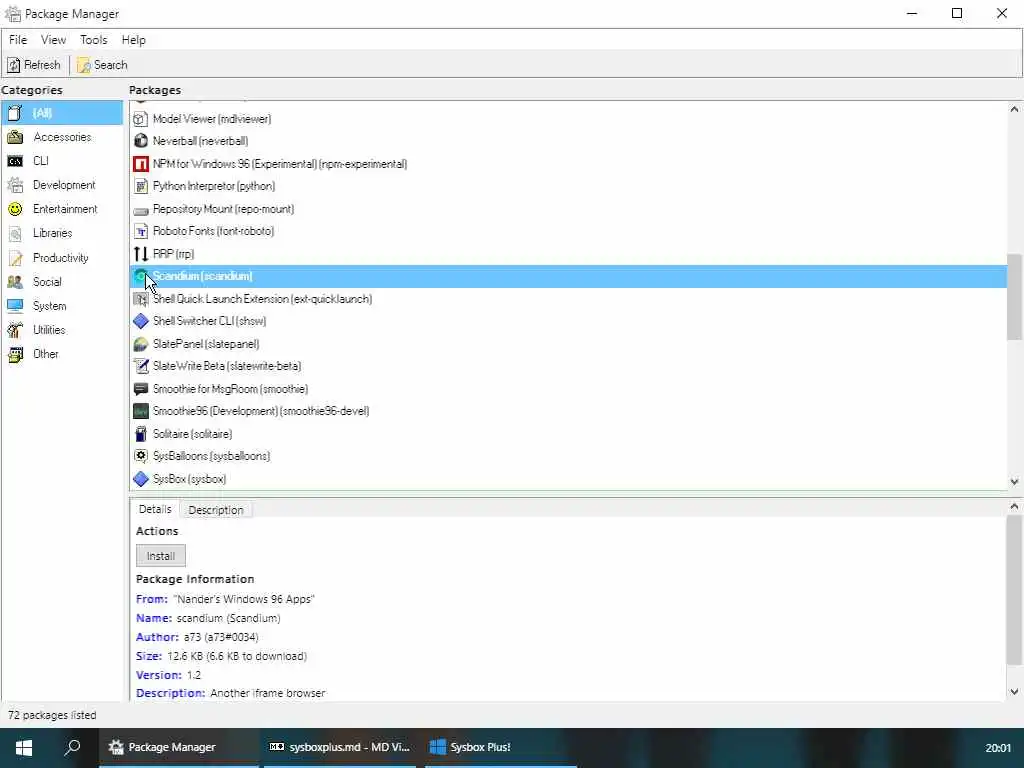Select "Neverball (neverball)" package name
The height and width of the screenshot is (768, 1024).
coord(200,141)
